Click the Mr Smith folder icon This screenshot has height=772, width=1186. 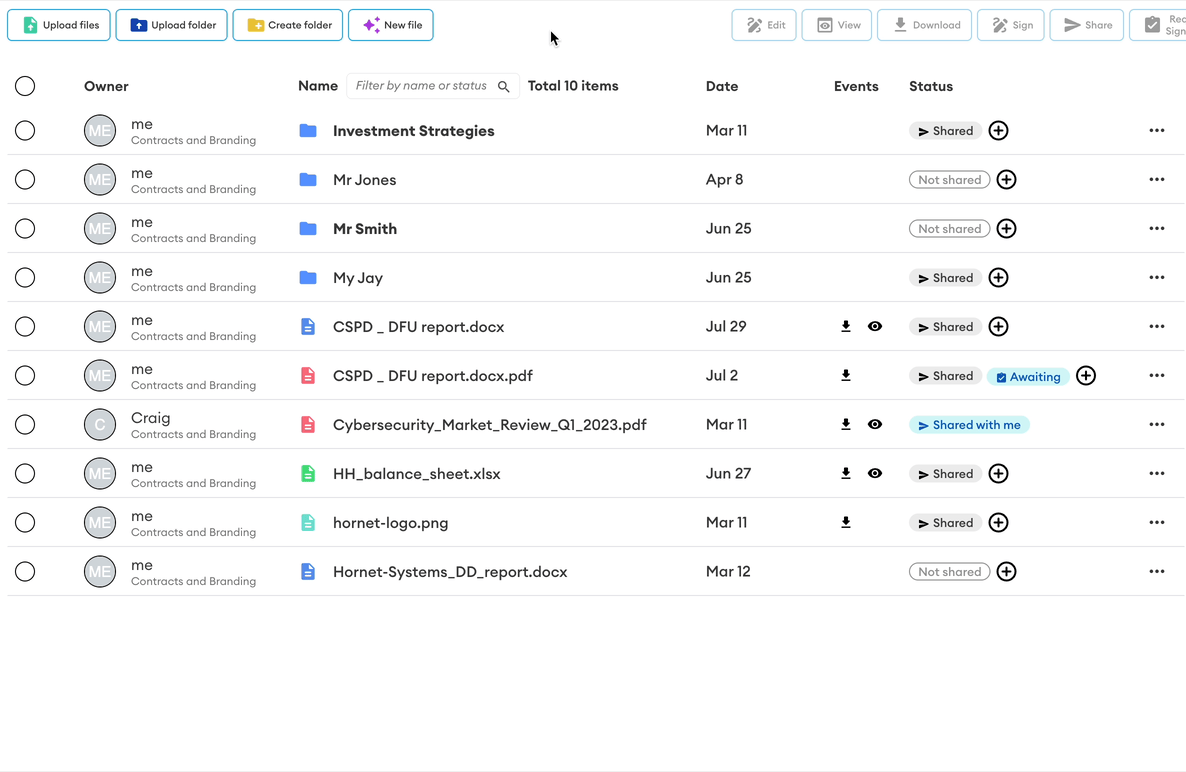pos(308,228)
